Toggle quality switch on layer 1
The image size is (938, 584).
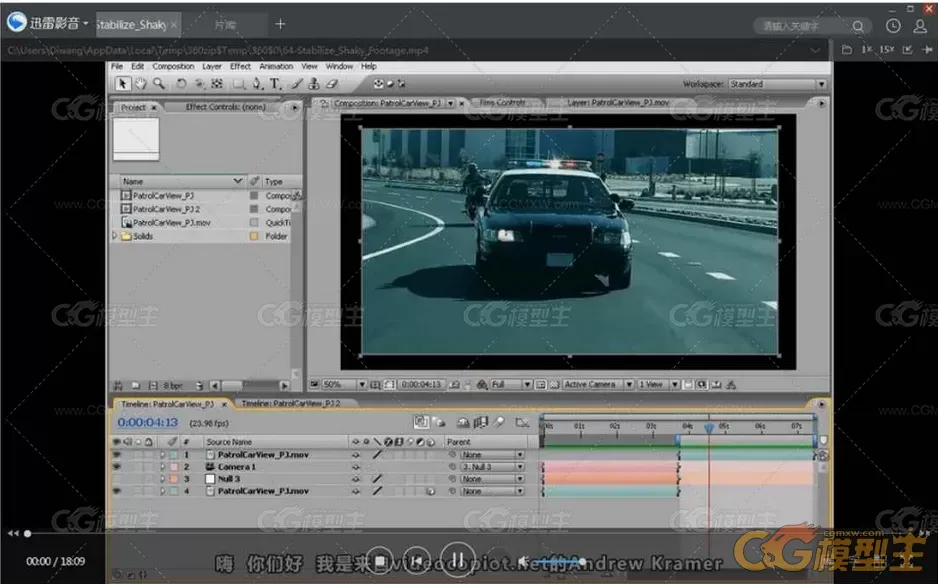pyautogui.click(x=377, y=455)
